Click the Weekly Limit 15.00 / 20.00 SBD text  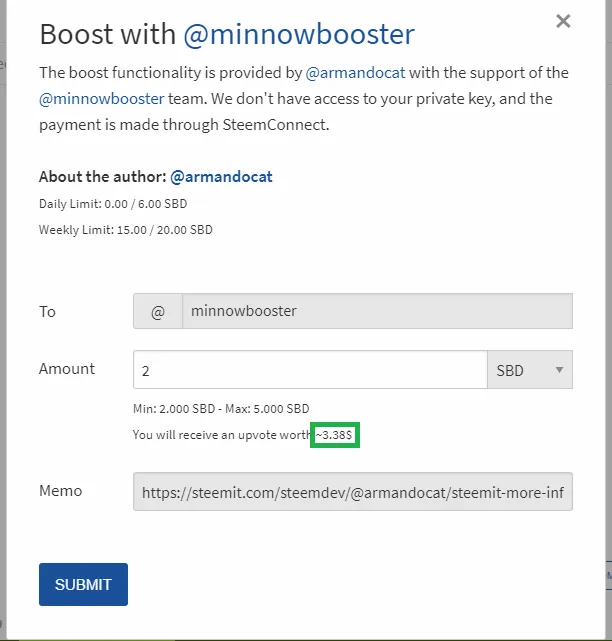click(126, 230)
